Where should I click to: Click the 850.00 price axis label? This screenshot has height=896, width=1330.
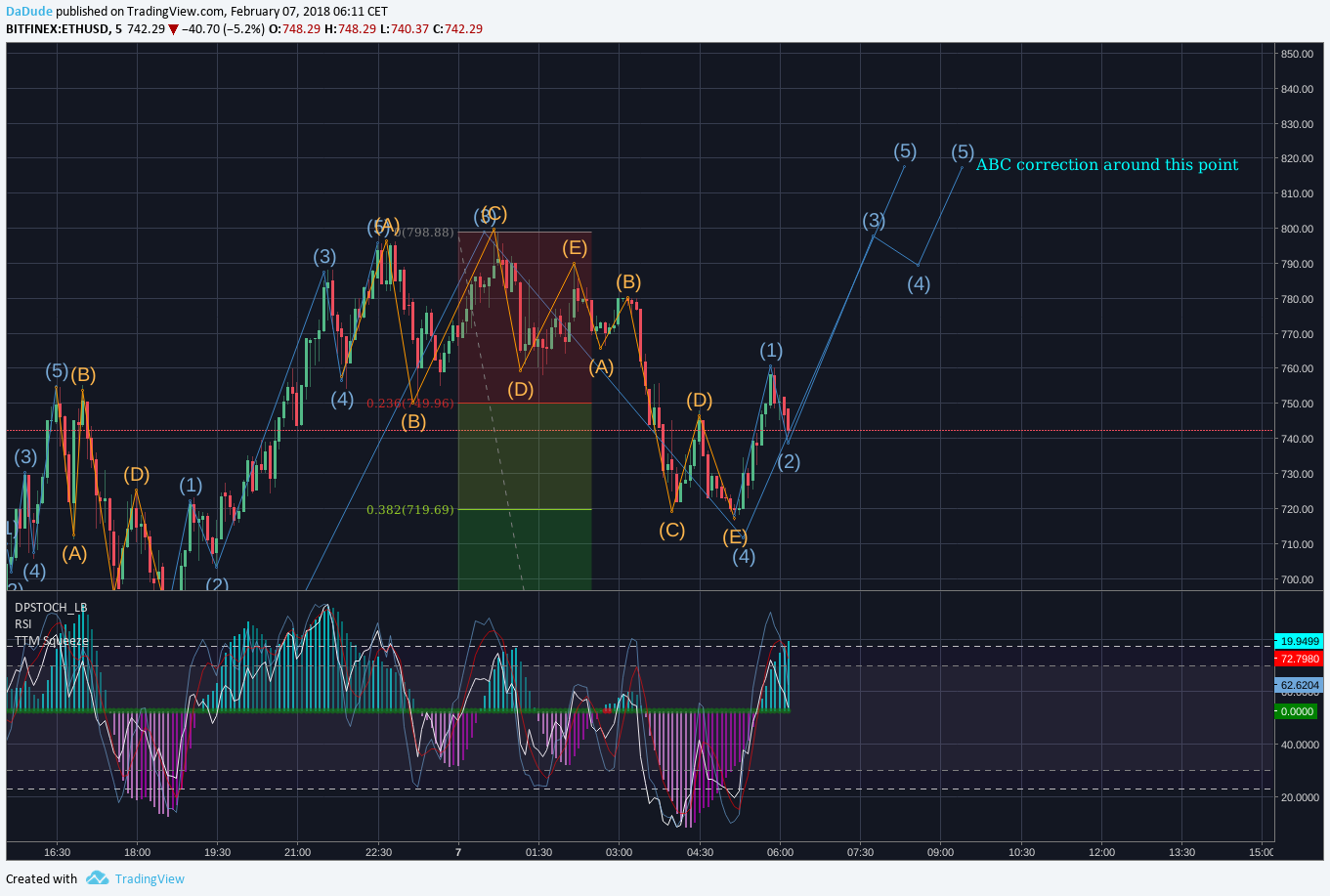(x=1297, y=54)
